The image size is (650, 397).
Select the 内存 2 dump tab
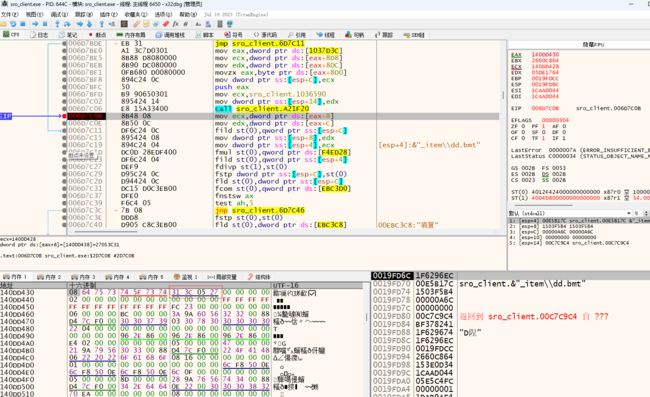(x=49, y=277)
